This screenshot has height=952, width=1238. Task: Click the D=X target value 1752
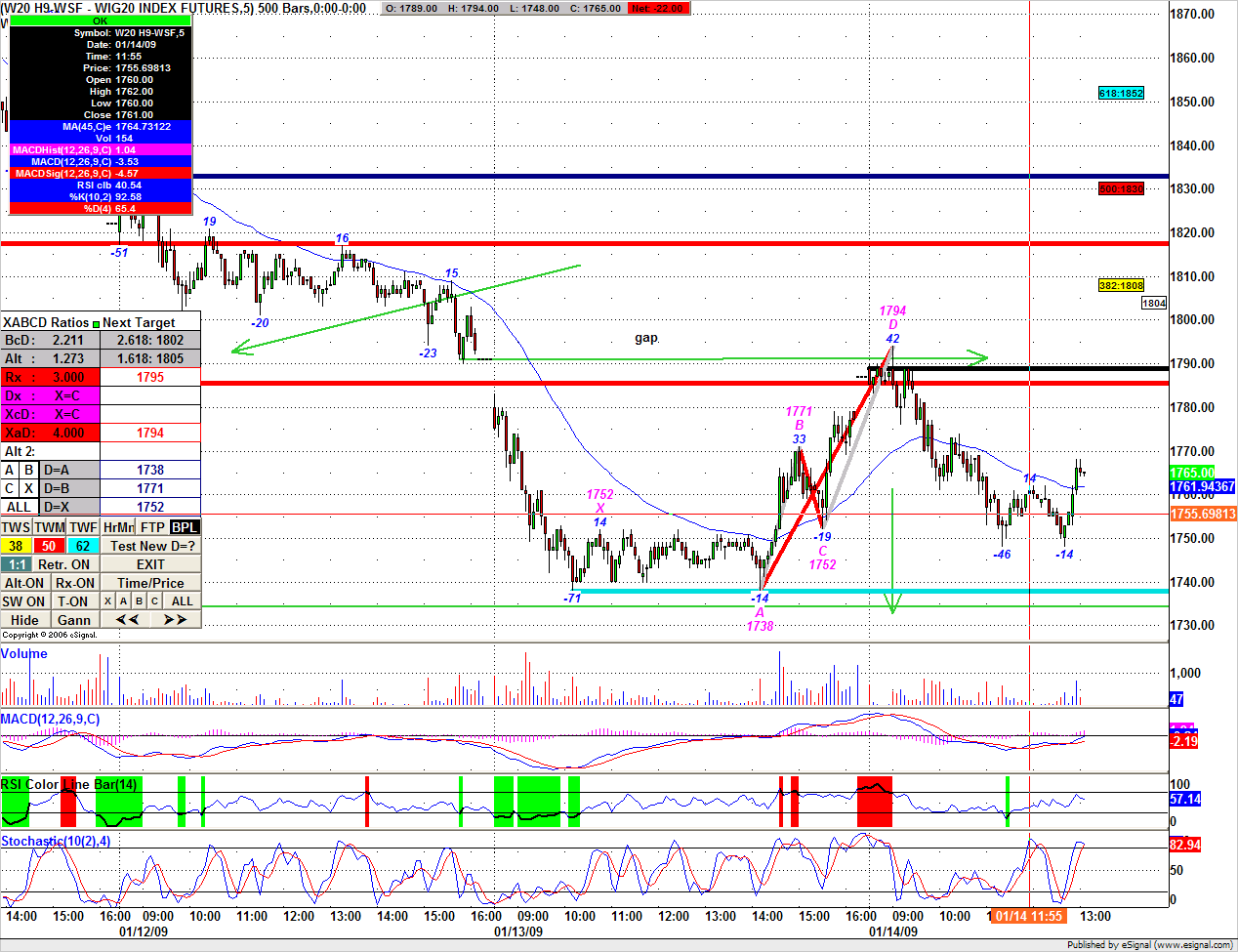[x=150, y=507]
